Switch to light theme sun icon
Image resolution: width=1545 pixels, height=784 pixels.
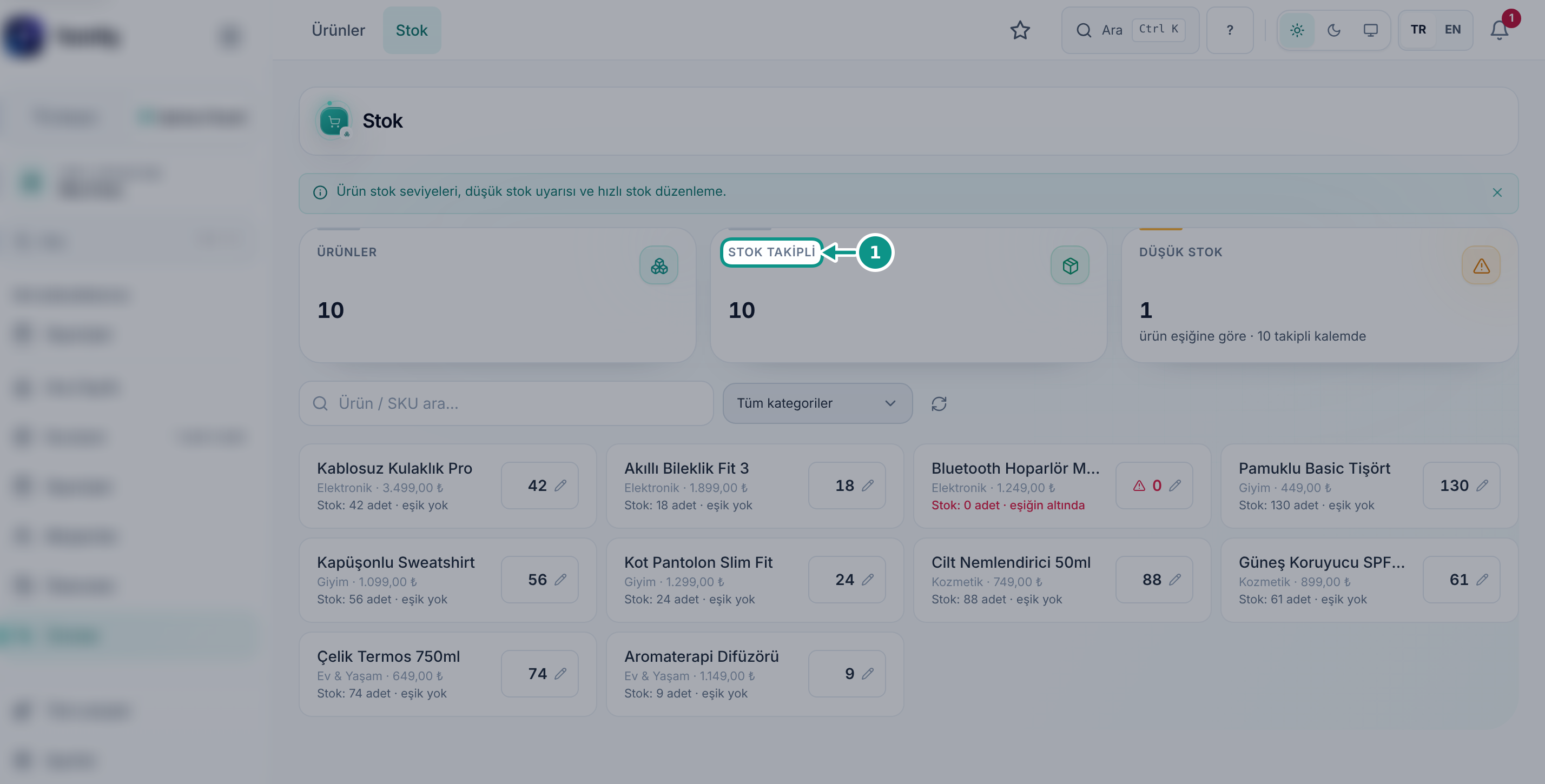click(1297, 30)
